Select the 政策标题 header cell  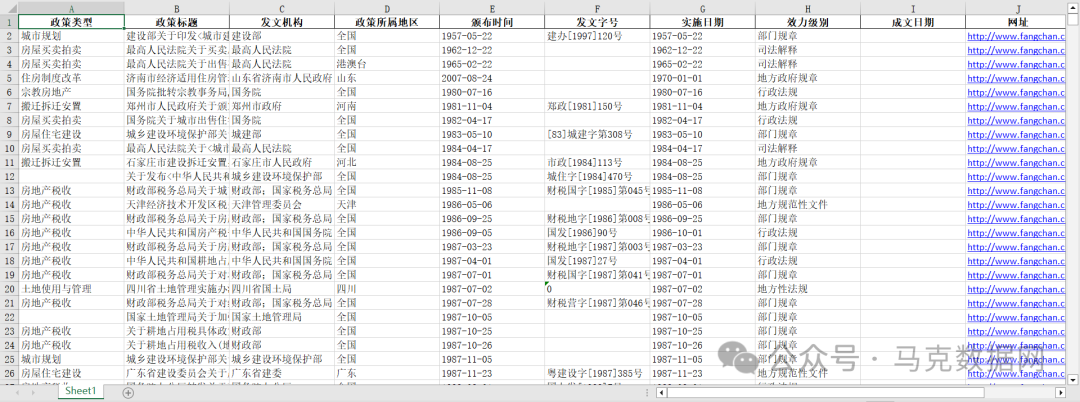(177, 22)
